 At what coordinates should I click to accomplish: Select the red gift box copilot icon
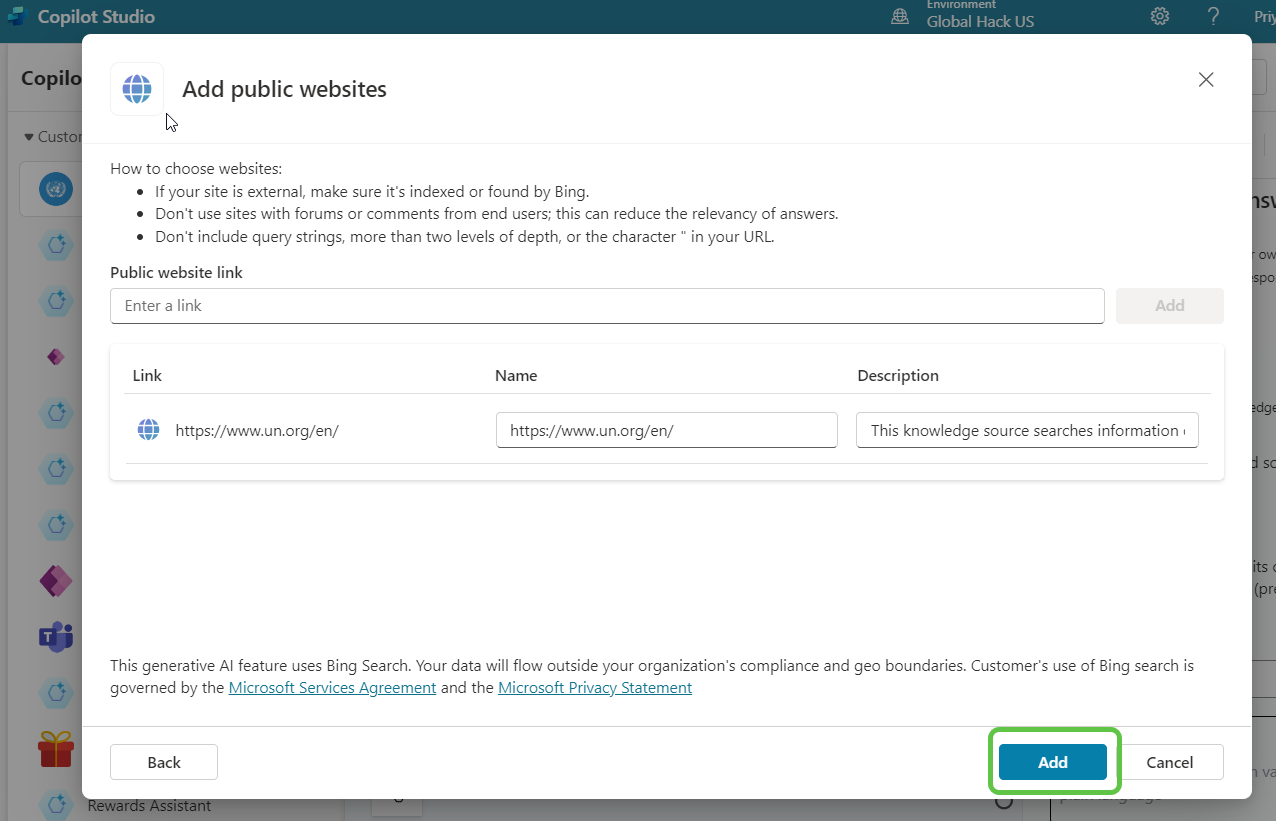[x=56, y=748]
